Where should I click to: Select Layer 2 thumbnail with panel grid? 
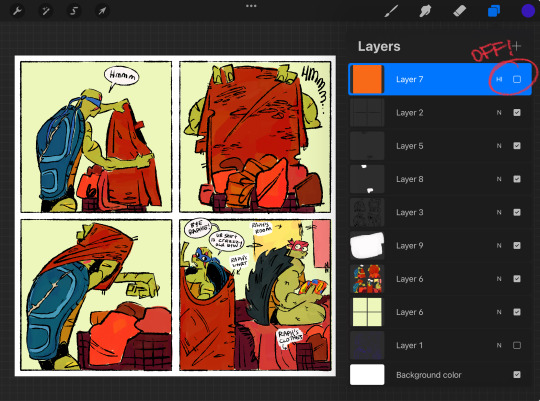367,113
